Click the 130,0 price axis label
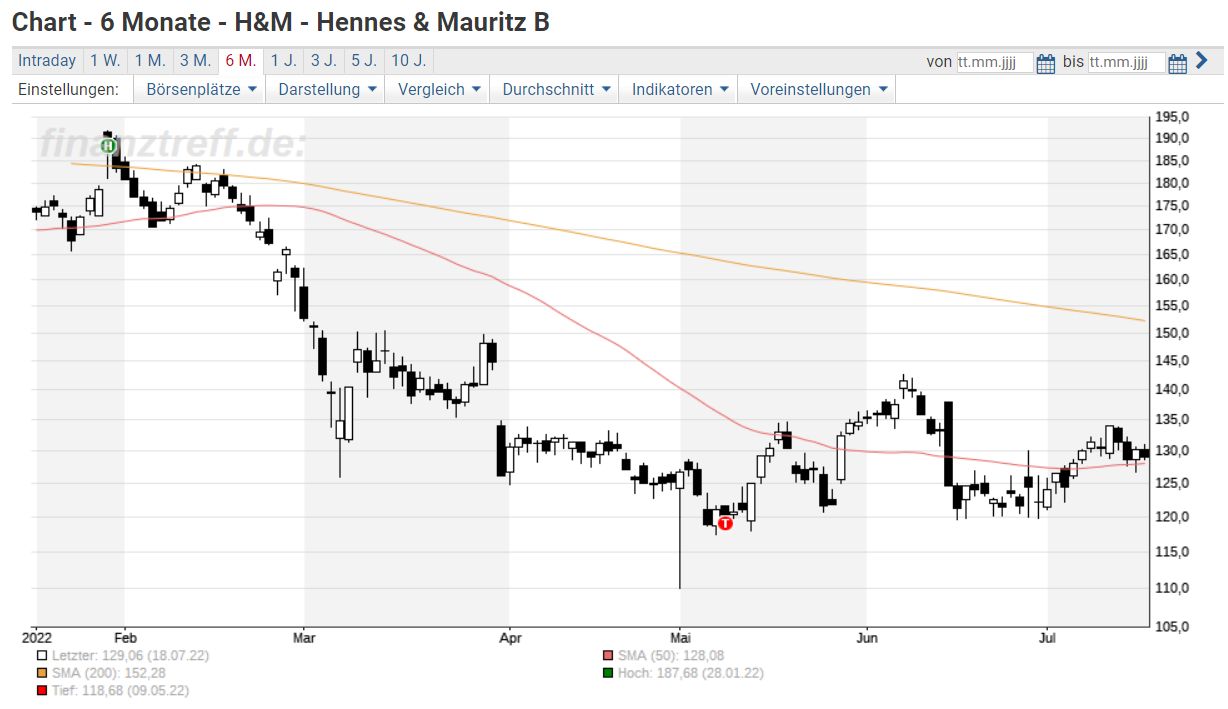The height and width of the screenshot is (709, 1228). [x=1172, y=451]
